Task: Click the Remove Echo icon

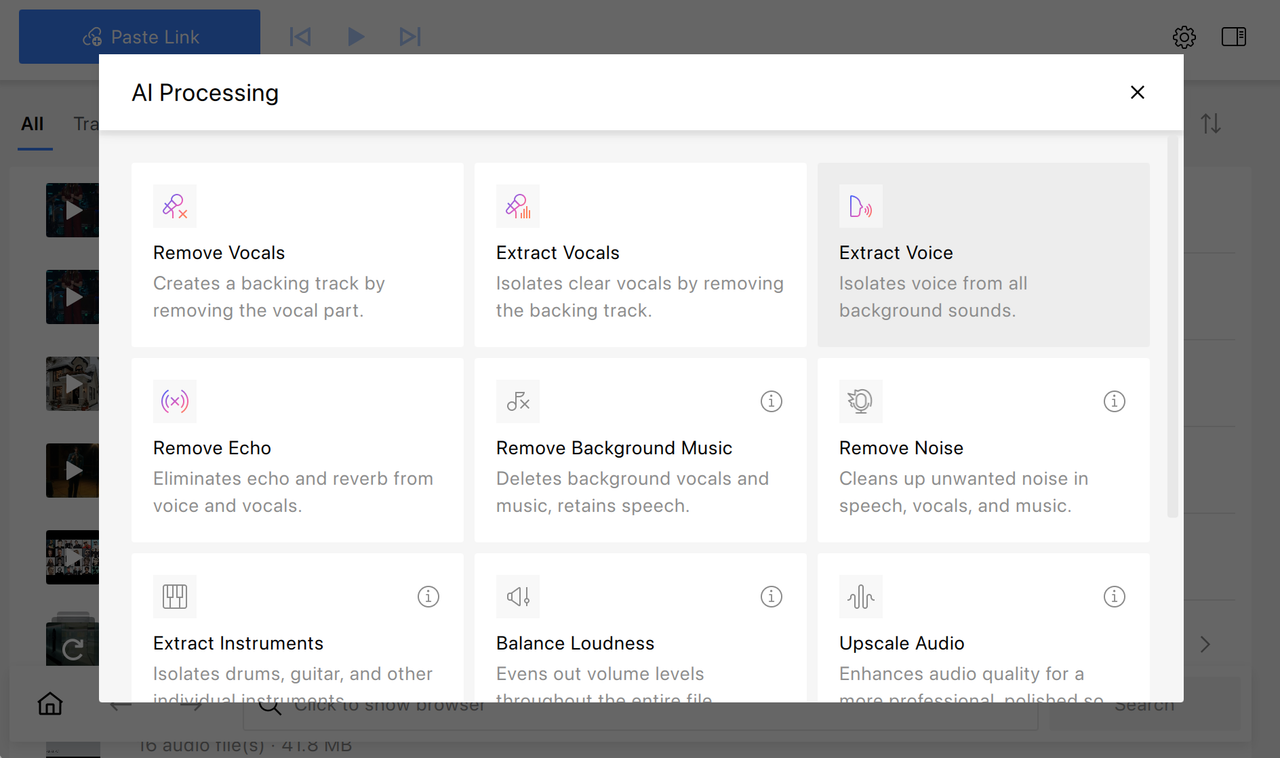Action: point(175,401)
